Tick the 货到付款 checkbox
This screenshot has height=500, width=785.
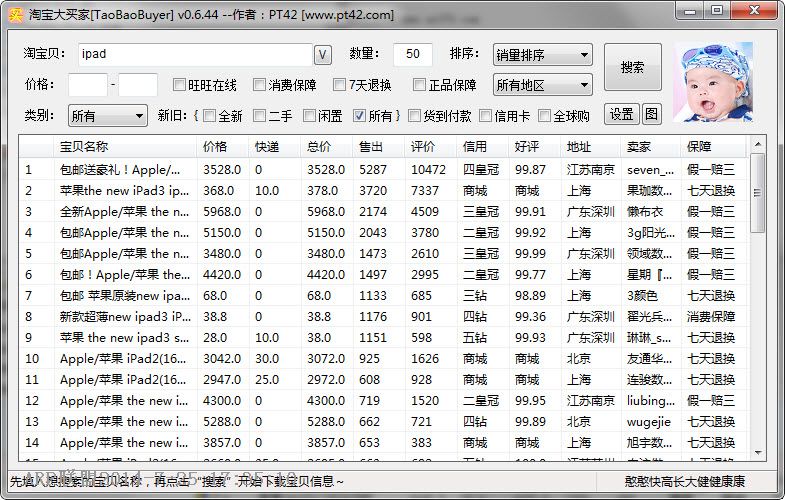(x=414, y=116)
